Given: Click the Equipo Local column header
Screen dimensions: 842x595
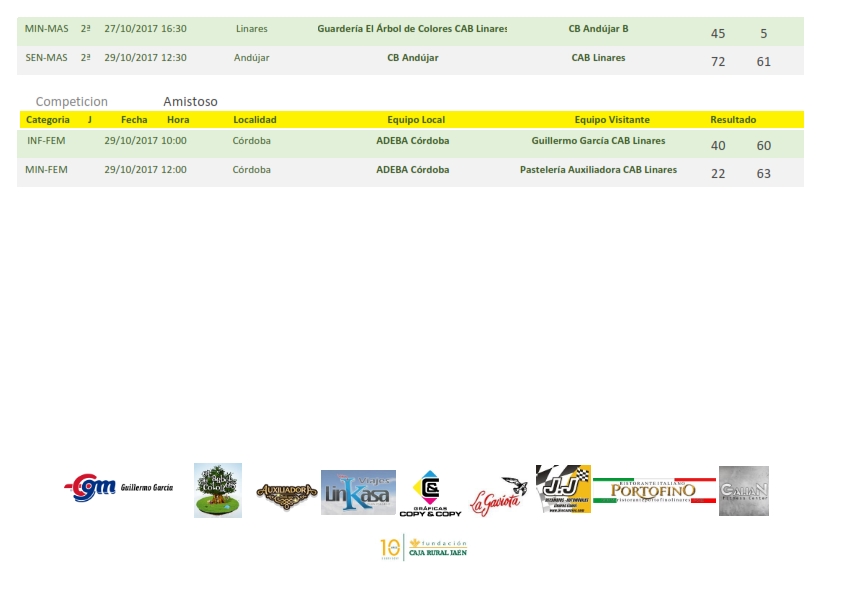Looking at the screenshot, I should coord(416,120).
